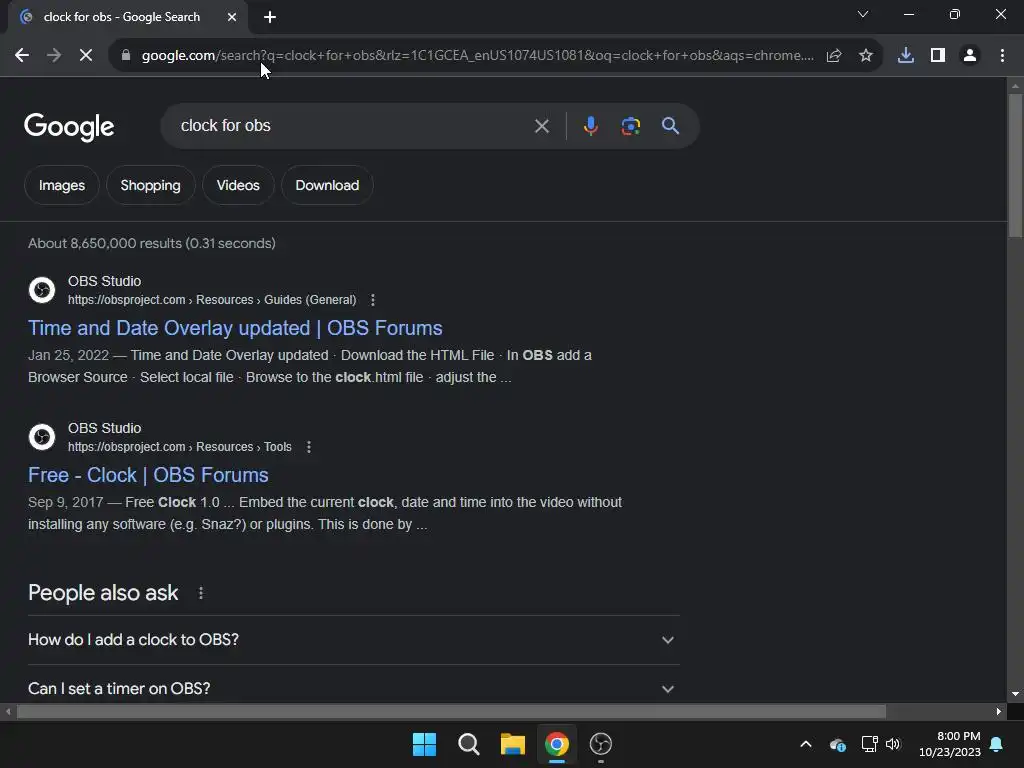This screenshot has height=768, width=1024.
Task: Expand How do I add a clock question
Action: coord(353,640)
